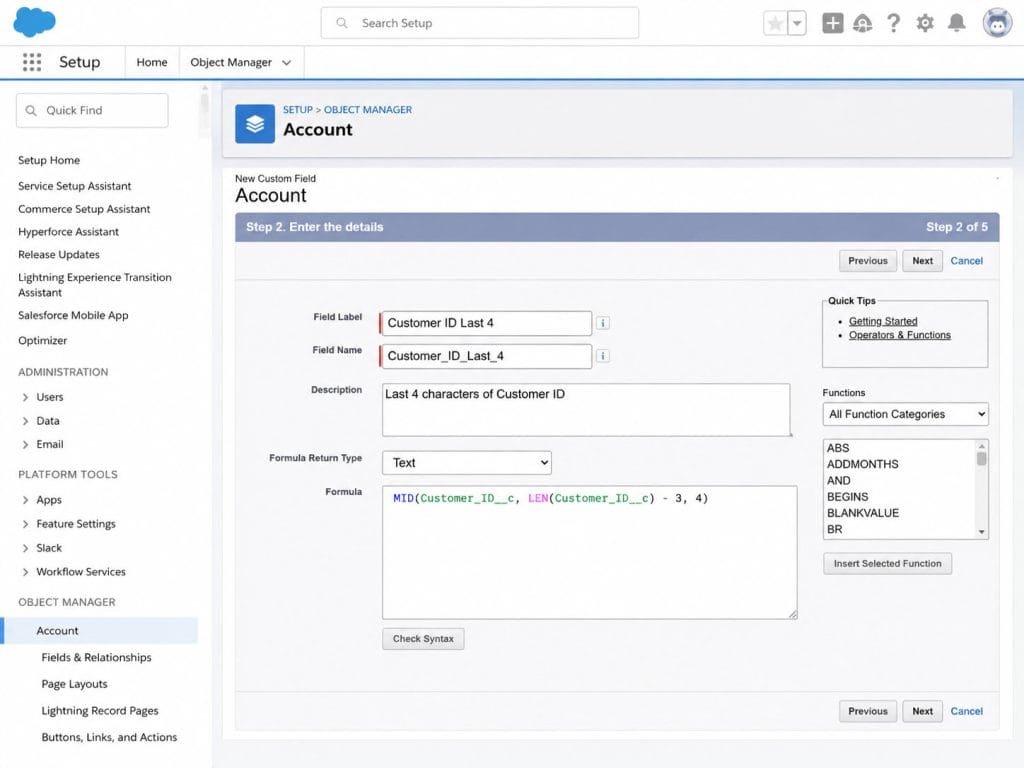Open the notifications bell
The height and width of the screenshot is (768, 1024).
tap(956, 23)
